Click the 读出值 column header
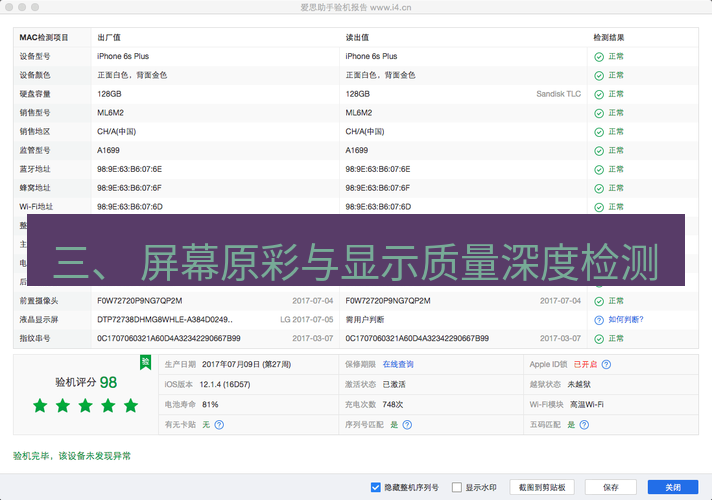Image resolution: width=712 pixels, height=500 pixels. pos(357,37)
